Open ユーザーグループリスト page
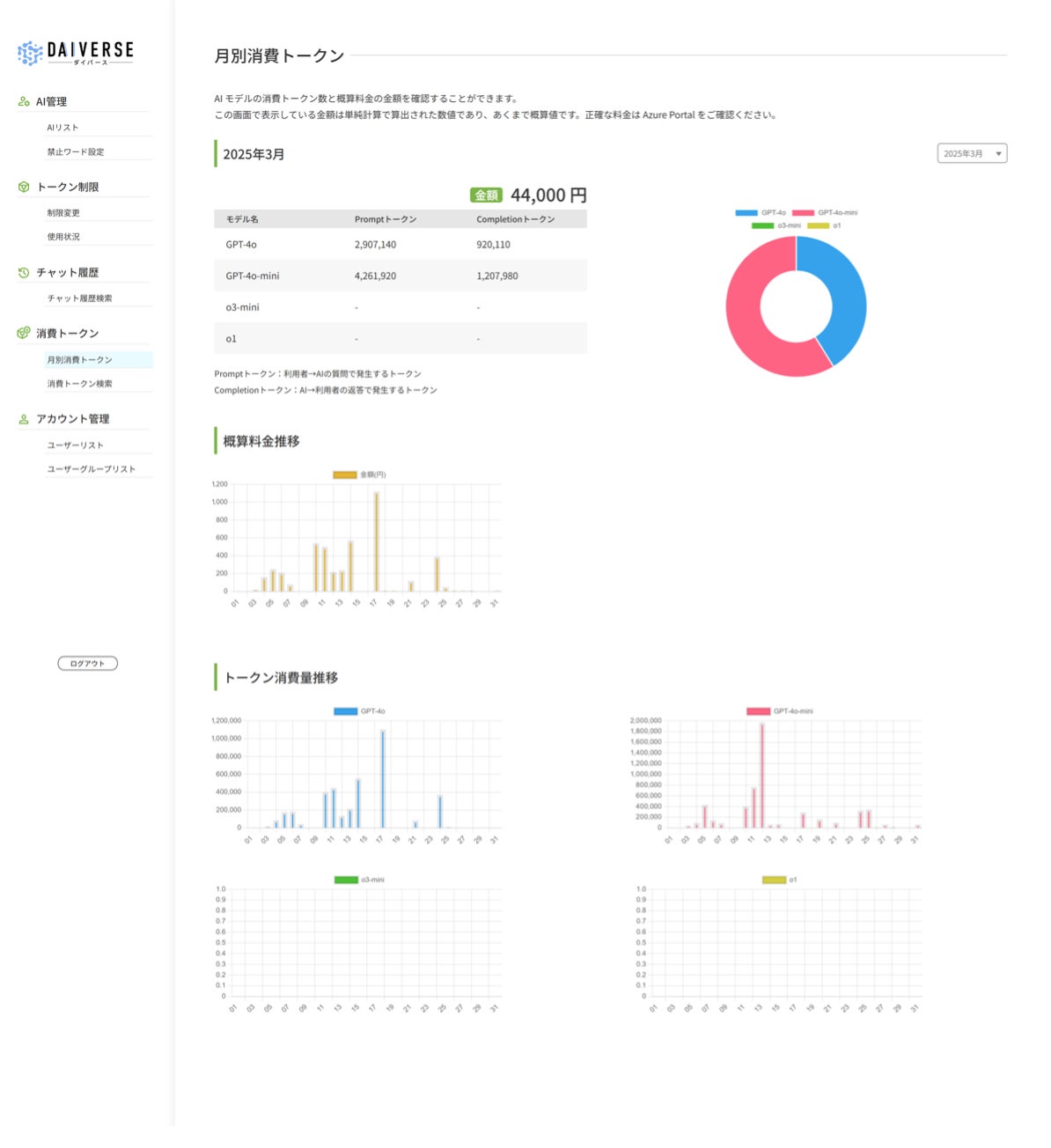 coord(92,469)
